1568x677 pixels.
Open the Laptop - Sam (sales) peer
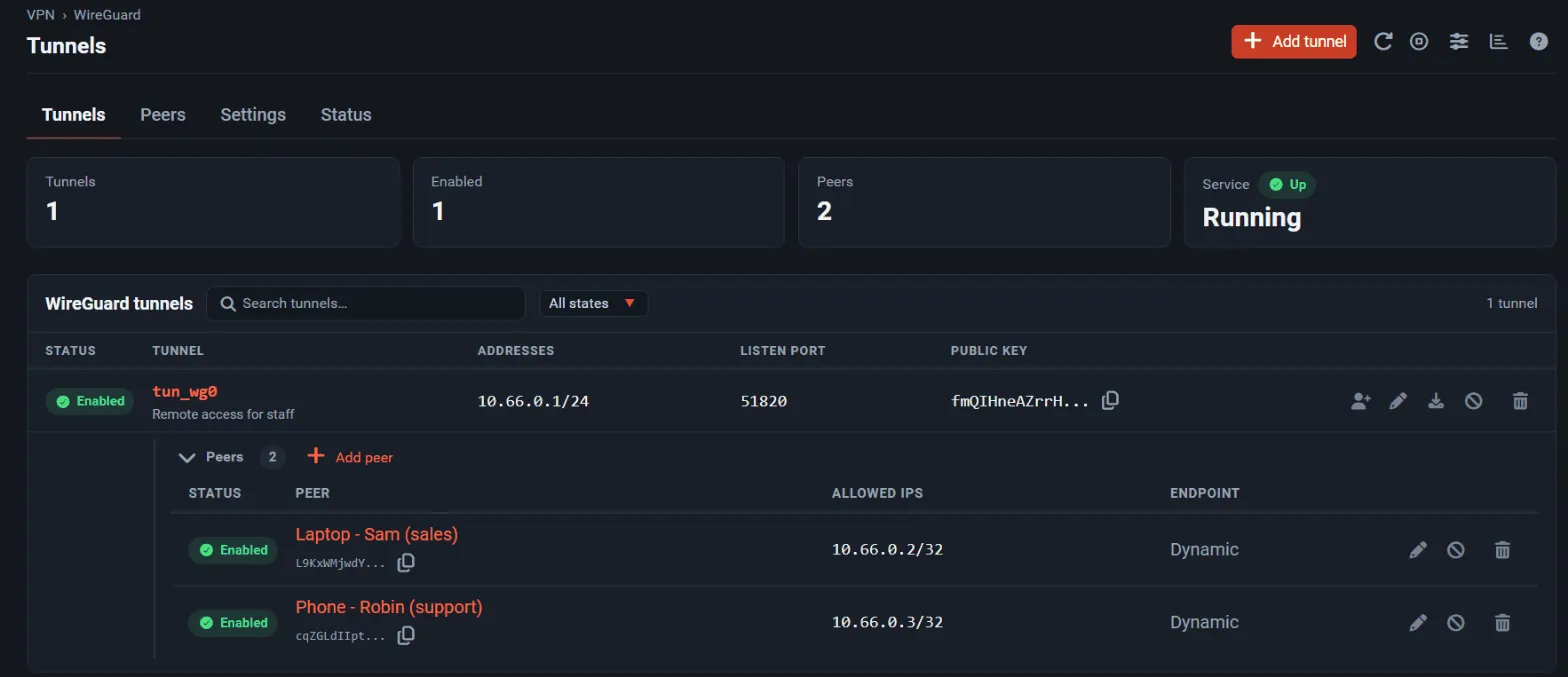[x=377, y=534]
